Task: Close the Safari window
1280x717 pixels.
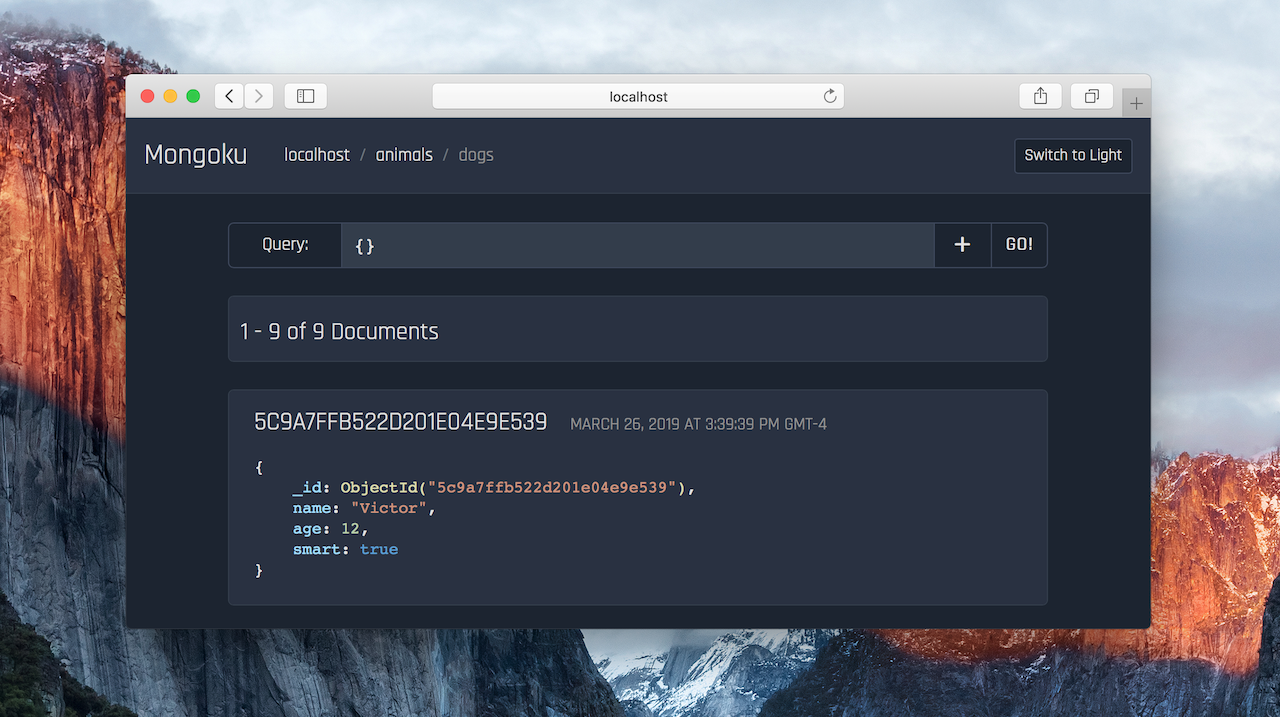Action: tap(147, 96)
